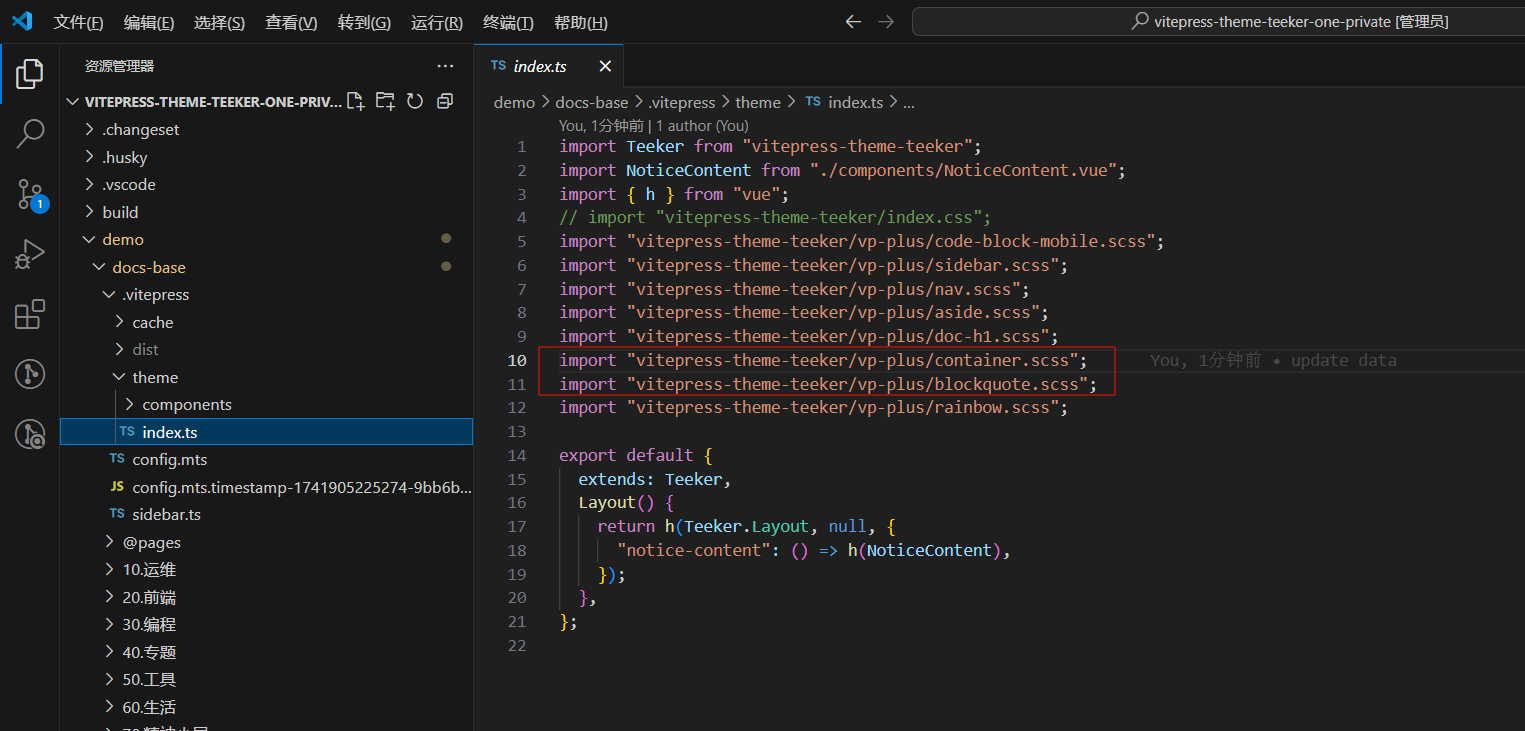
Task: Open the 转到(G) menu
Action: [364, 22]
